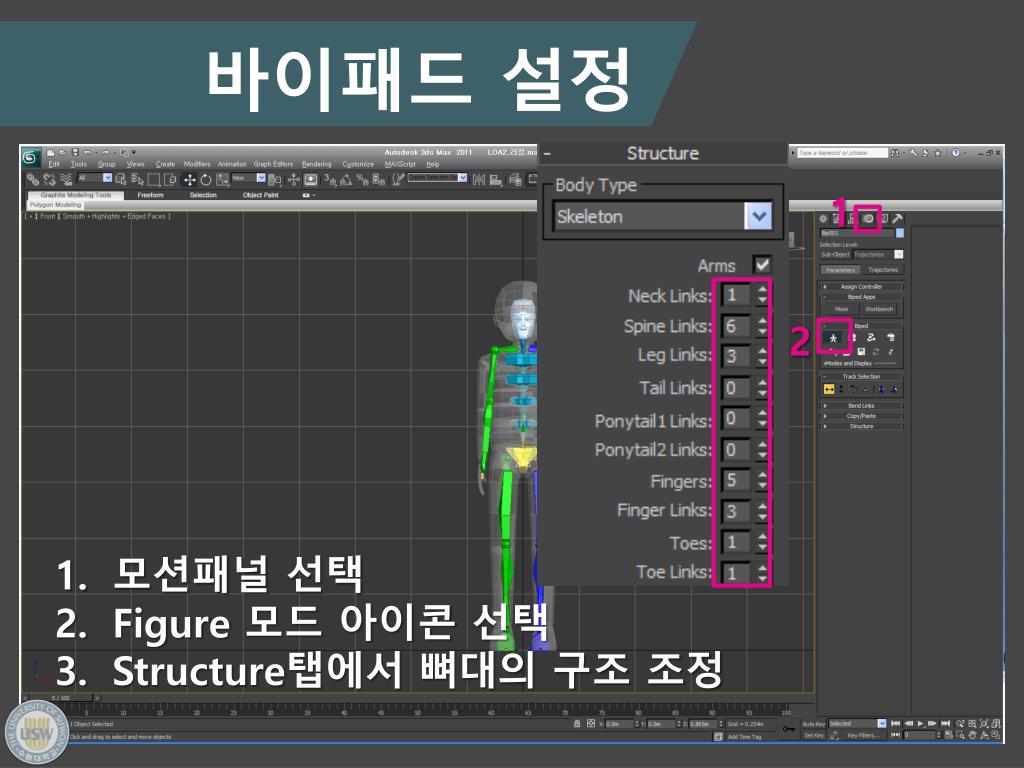1024x768 pixels.
Task: Toggle Set Key animation mode
Action: coord(814,735)
